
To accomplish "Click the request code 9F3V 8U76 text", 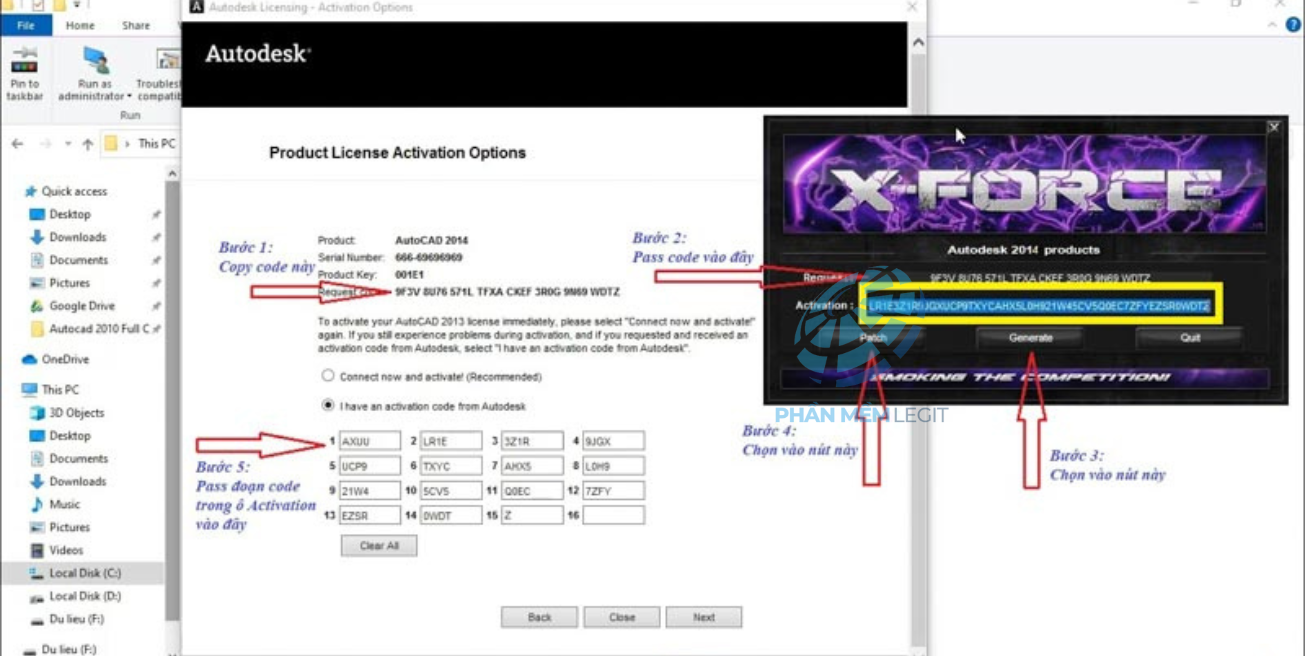I will click(507, 292).
